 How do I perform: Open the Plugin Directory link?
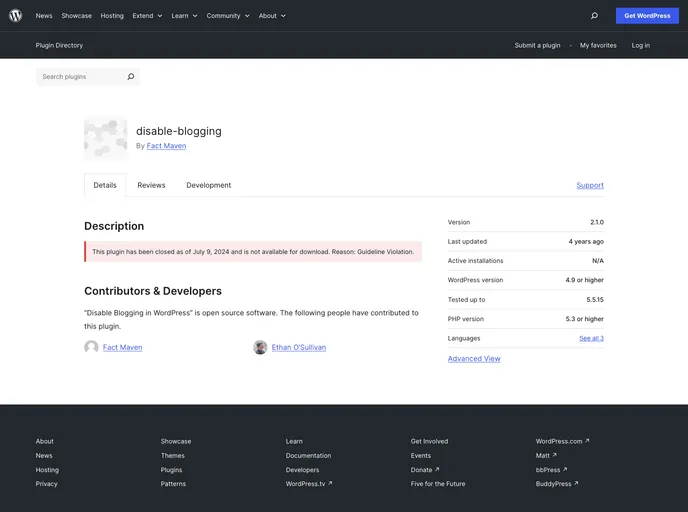coord(59,45)
